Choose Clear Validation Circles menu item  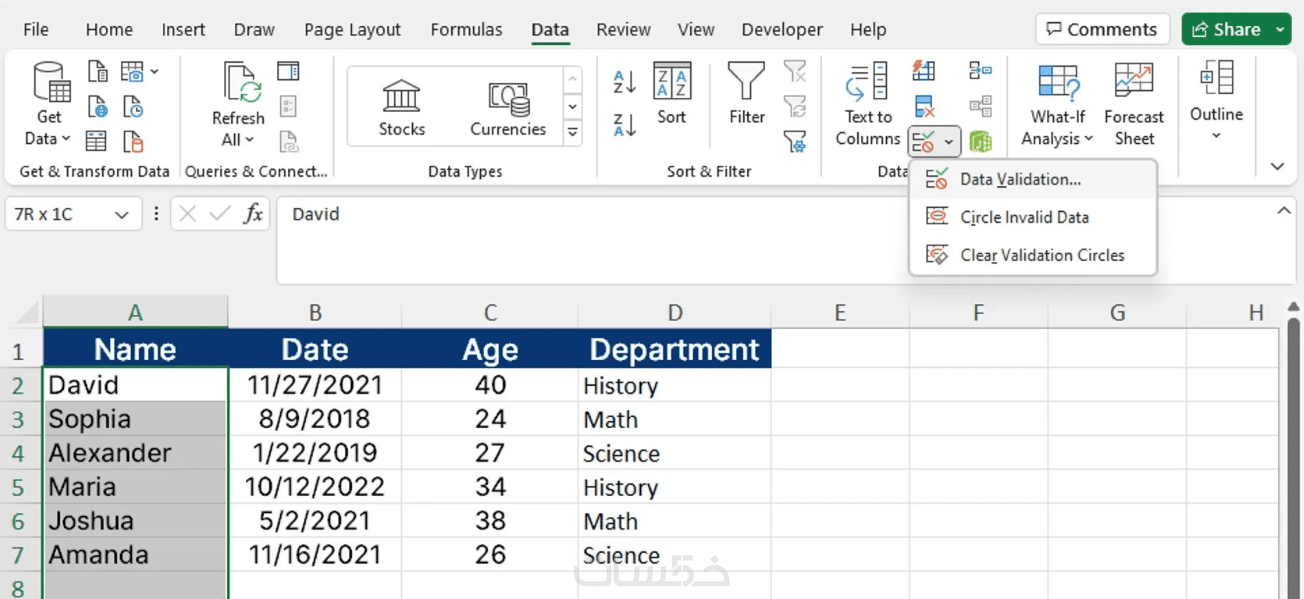(1032, 255)
